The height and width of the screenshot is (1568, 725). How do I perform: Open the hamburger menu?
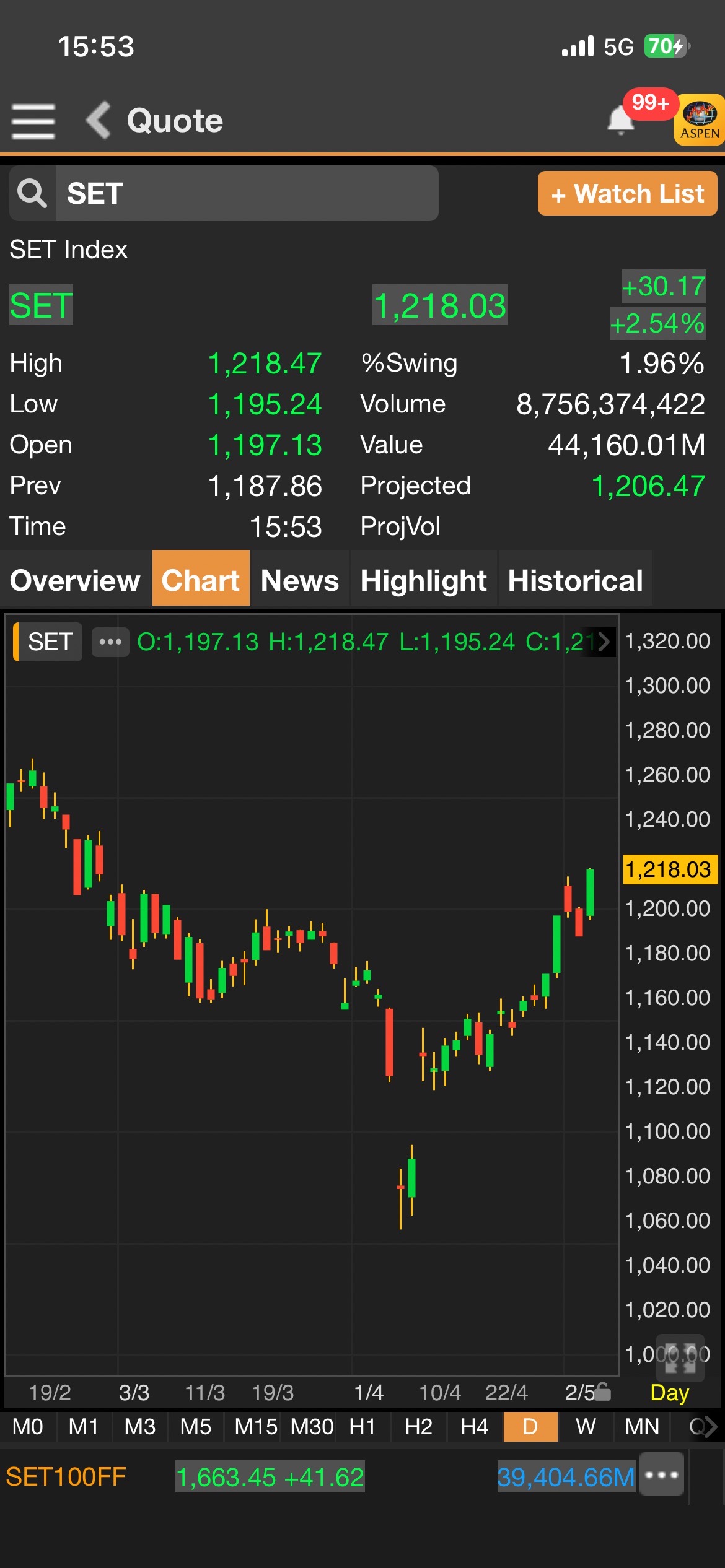coord(33,121)
